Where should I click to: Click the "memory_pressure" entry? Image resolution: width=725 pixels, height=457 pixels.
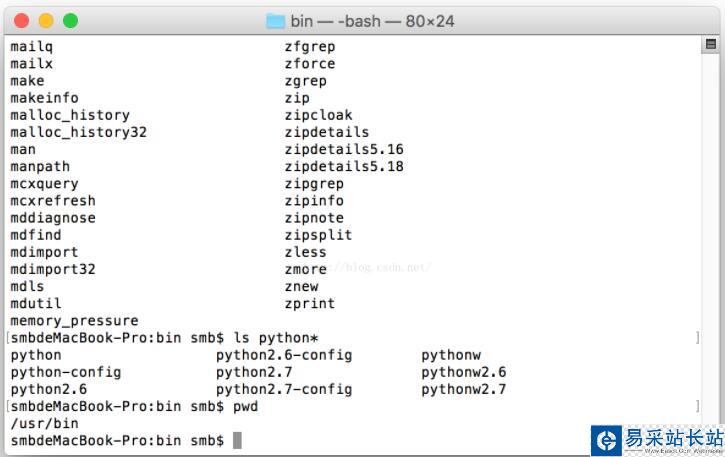click(74, 321)
